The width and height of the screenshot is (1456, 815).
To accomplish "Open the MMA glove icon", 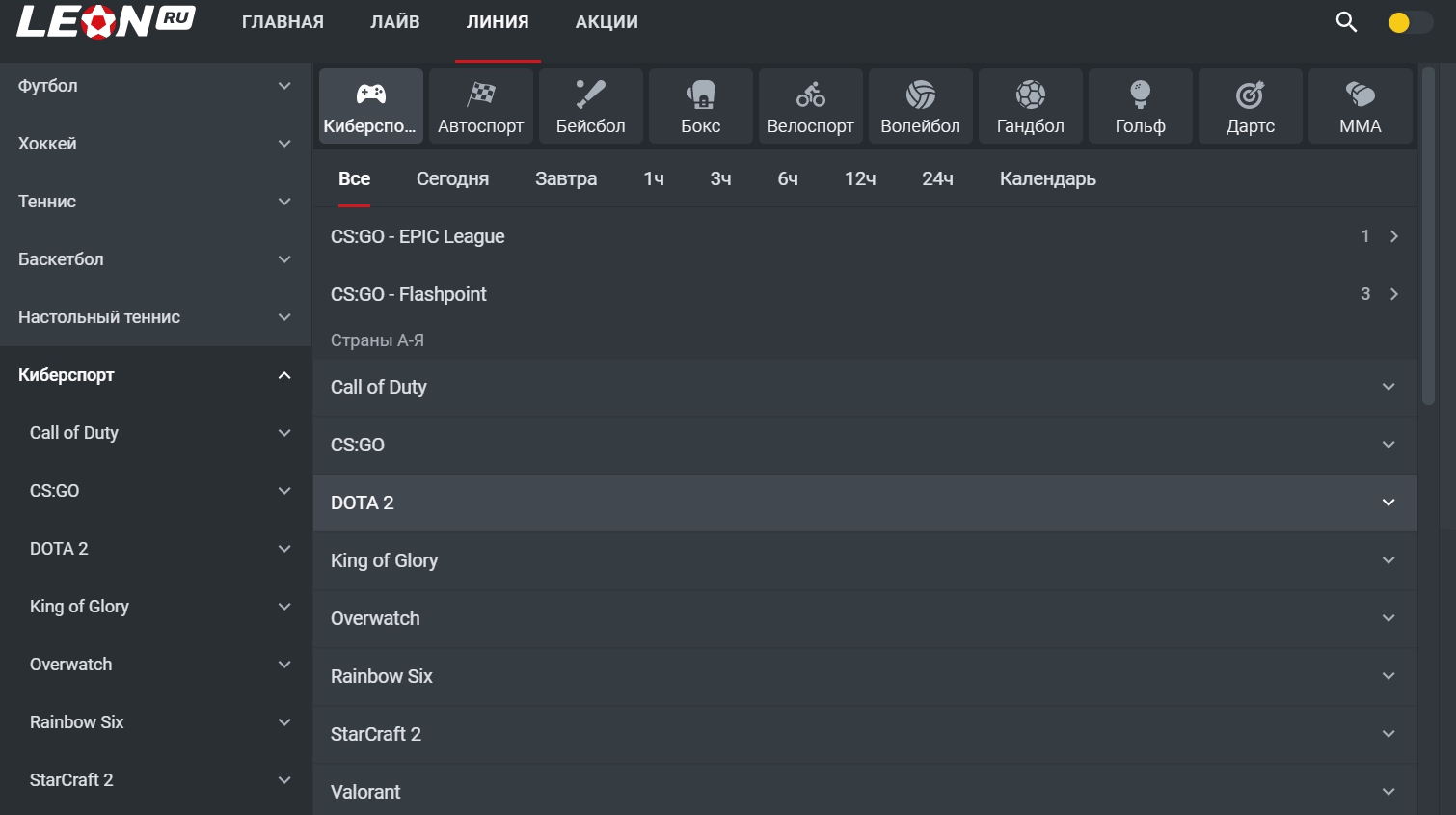I will [1361, 95].
